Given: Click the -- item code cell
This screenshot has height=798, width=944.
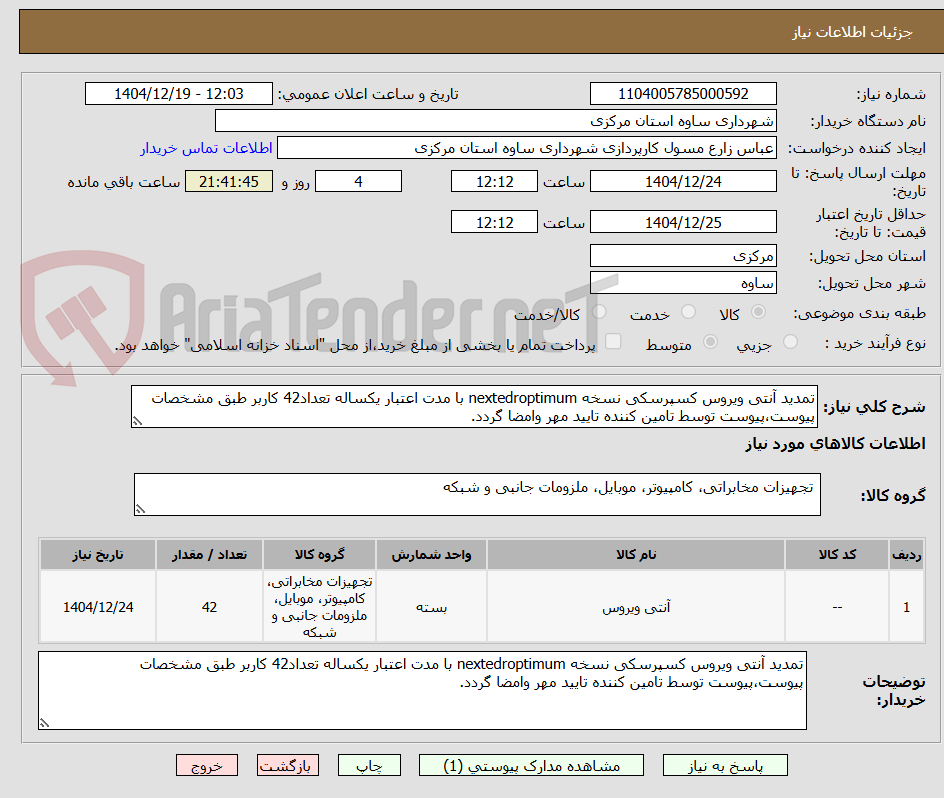Looking at the screenshot, I should (x=837, y=607).
